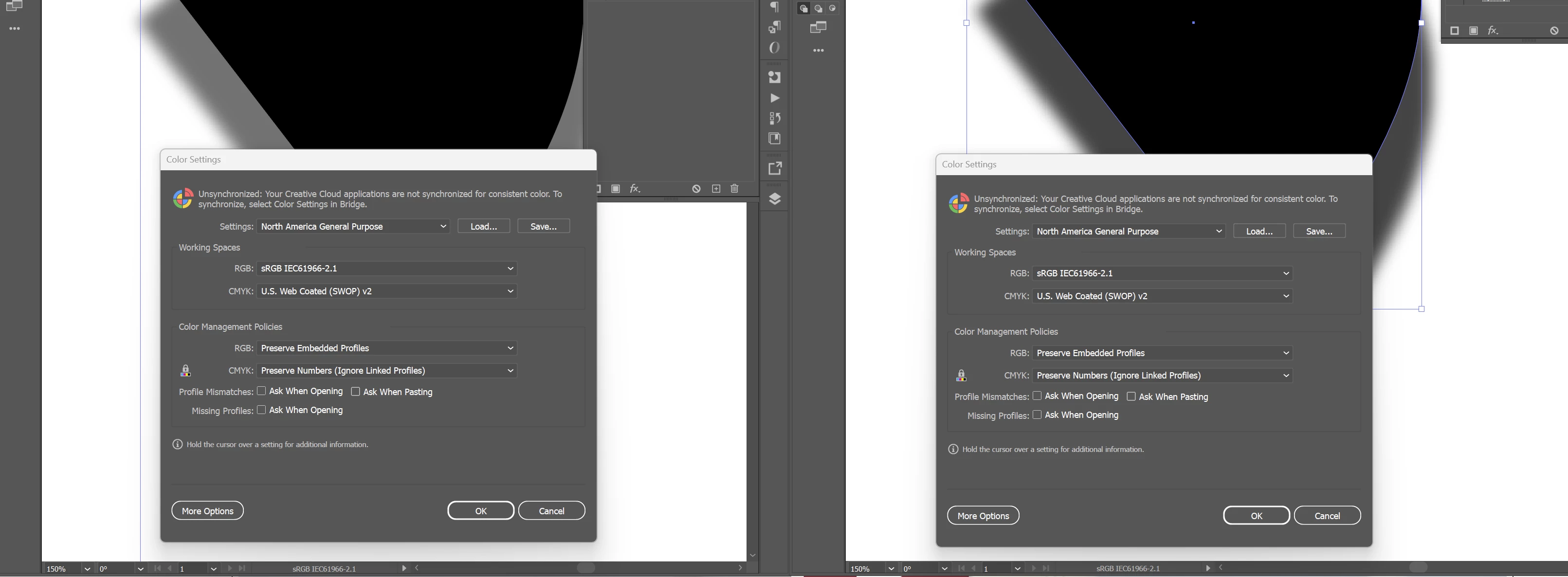The width and height of the screenshot is (1568, 577).
Task: Open Settings dropdown in left Color Settings
Action: [353, 226]
